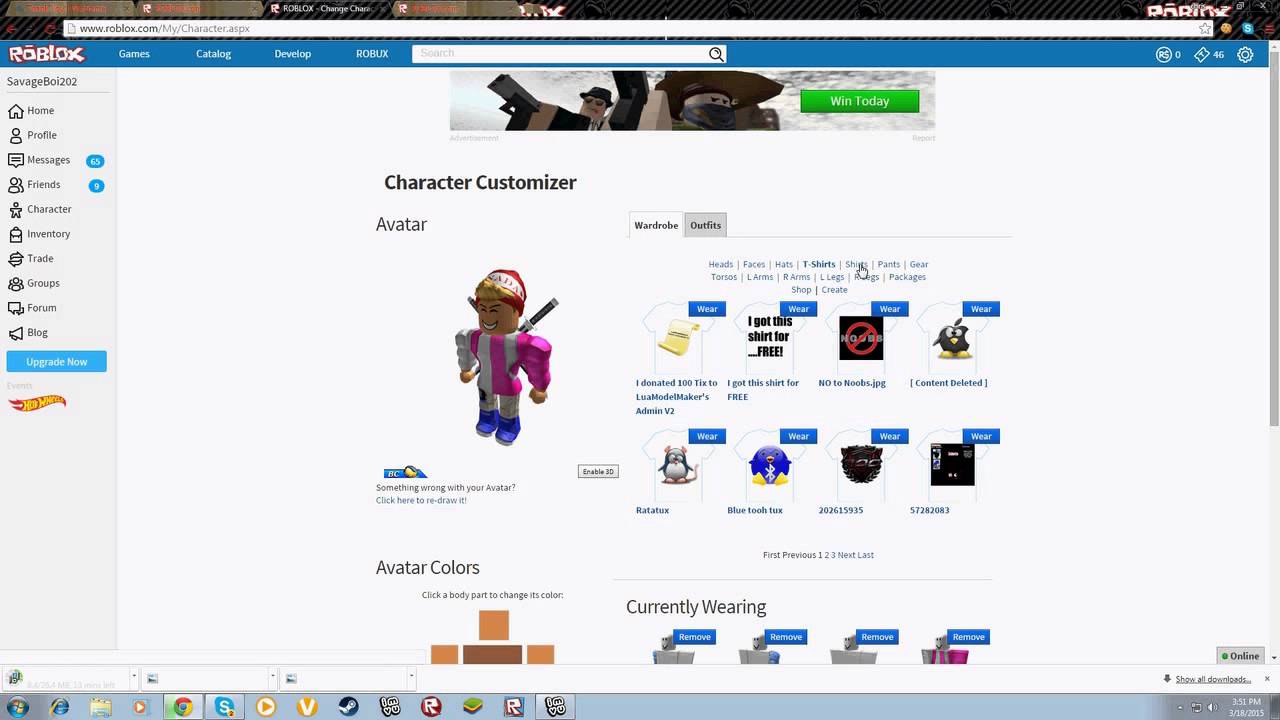The image size is (1280, 720).
Task: Open the Tickets balance icon
Action: tap(1202, 55)
